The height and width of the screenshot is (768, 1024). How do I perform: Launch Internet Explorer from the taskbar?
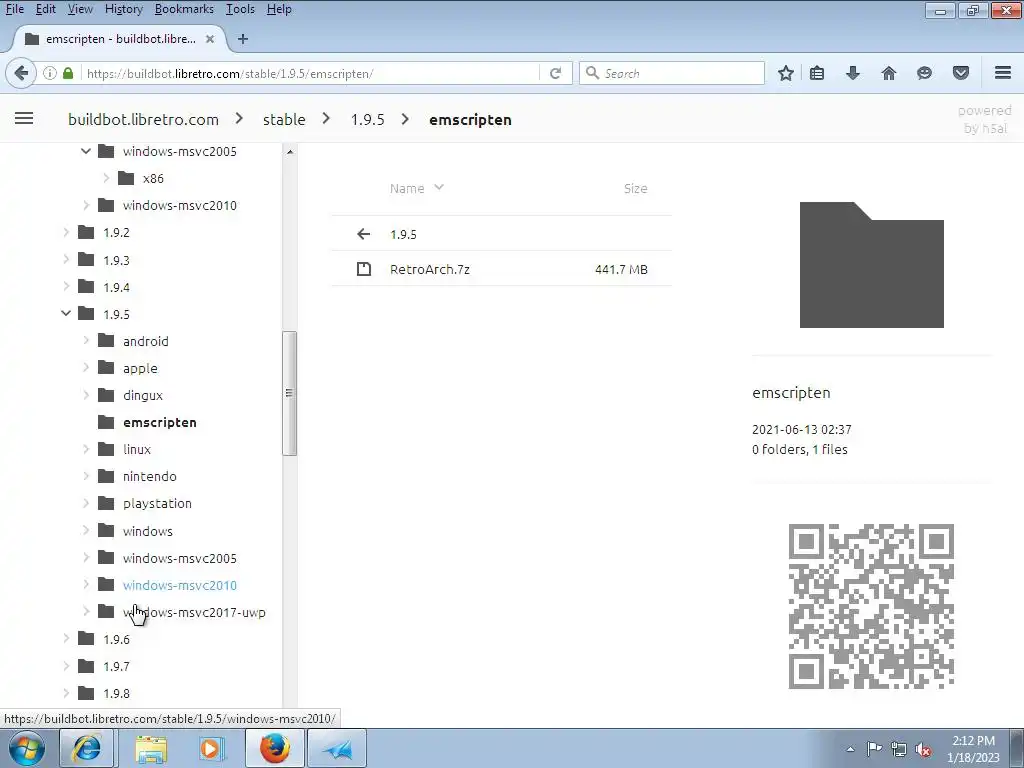pos(86,748)
